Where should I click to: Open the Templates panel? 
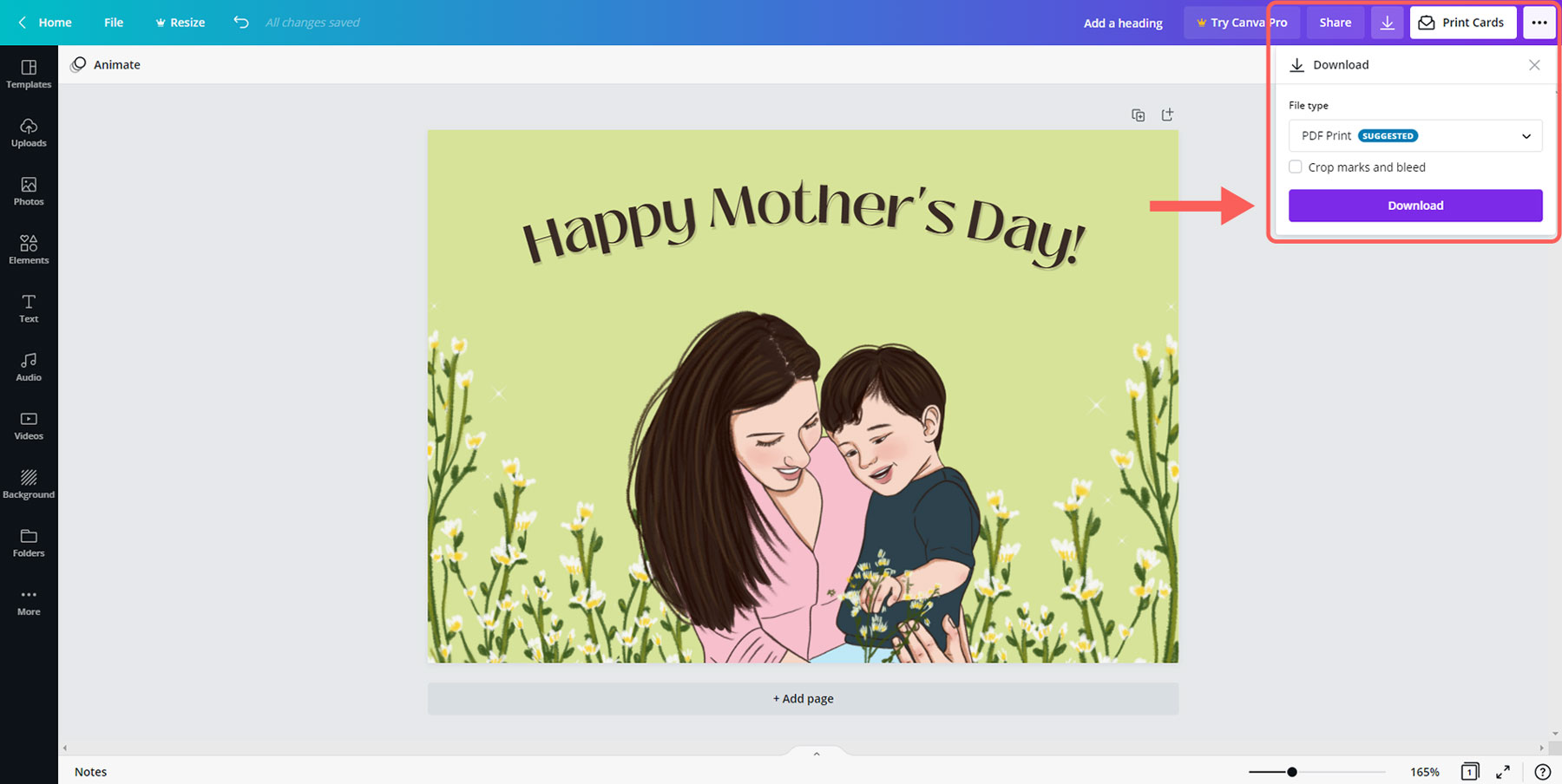(x=29, y=74)
